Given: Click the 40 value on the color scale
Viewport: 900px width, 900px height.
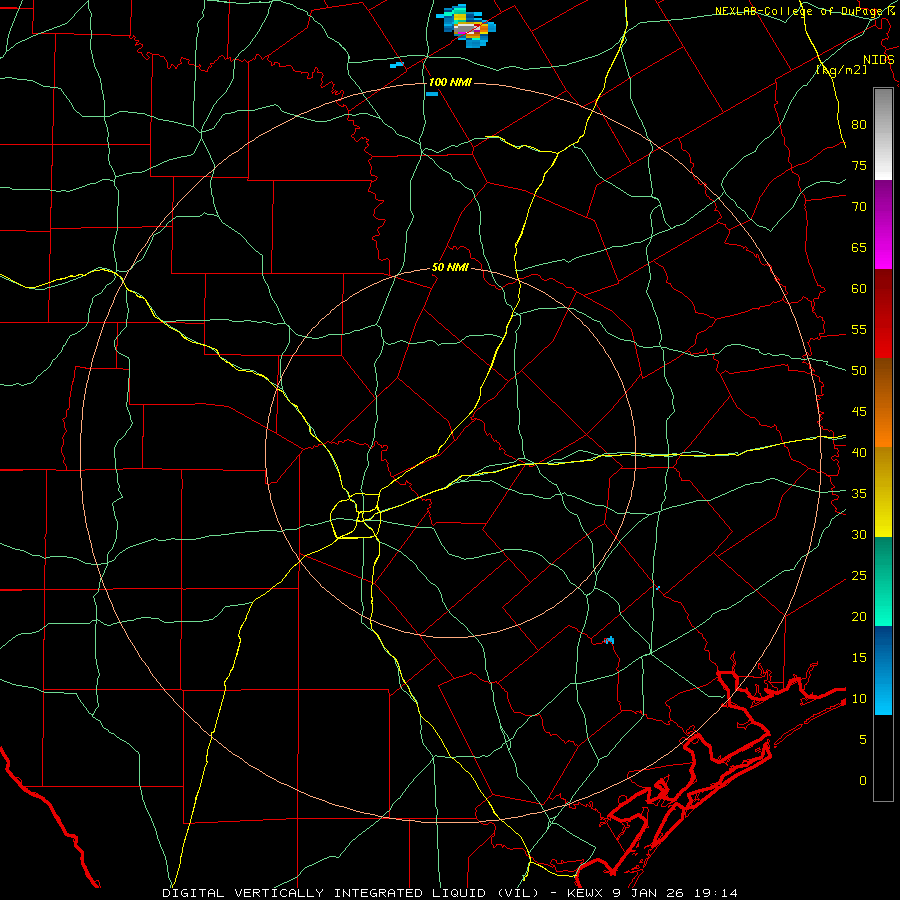Looking at the screenshot, I should 859,452.
